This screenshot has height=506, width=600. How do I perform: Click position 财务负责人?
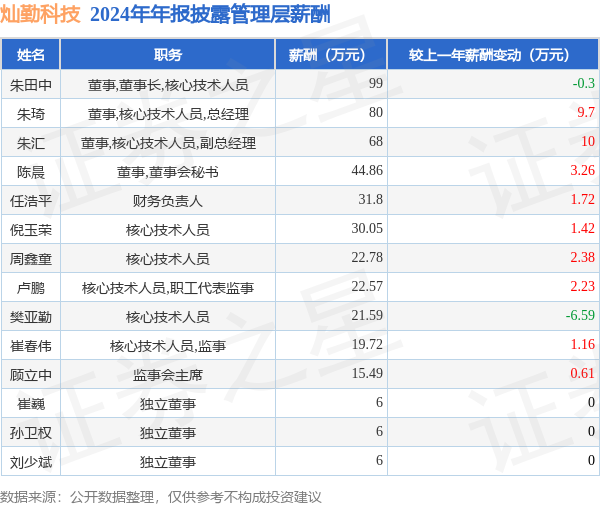click(168, 201)
